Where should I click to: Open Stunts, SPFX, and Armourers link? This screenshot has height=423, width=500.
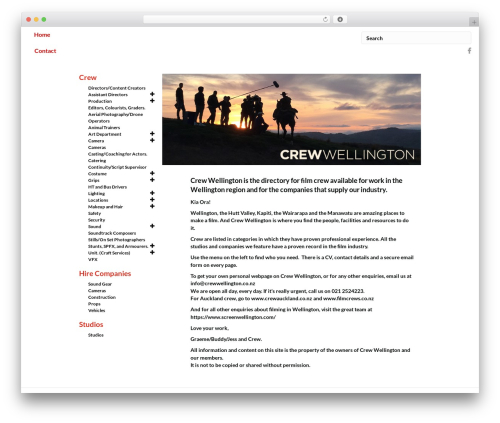pyautogui.click(x=118, y=246)
